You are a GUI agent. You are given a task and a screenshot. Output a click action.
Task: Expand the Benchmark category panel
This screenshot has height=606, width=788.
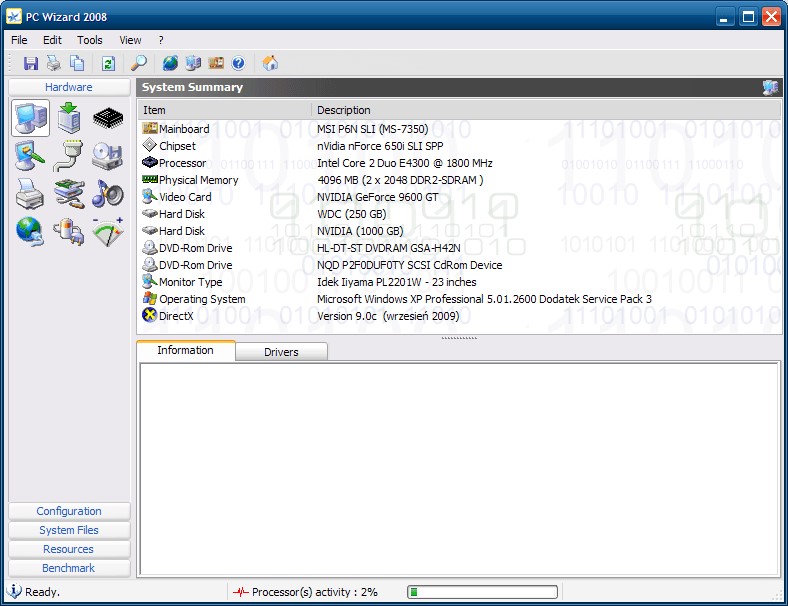tap(69, 568)
